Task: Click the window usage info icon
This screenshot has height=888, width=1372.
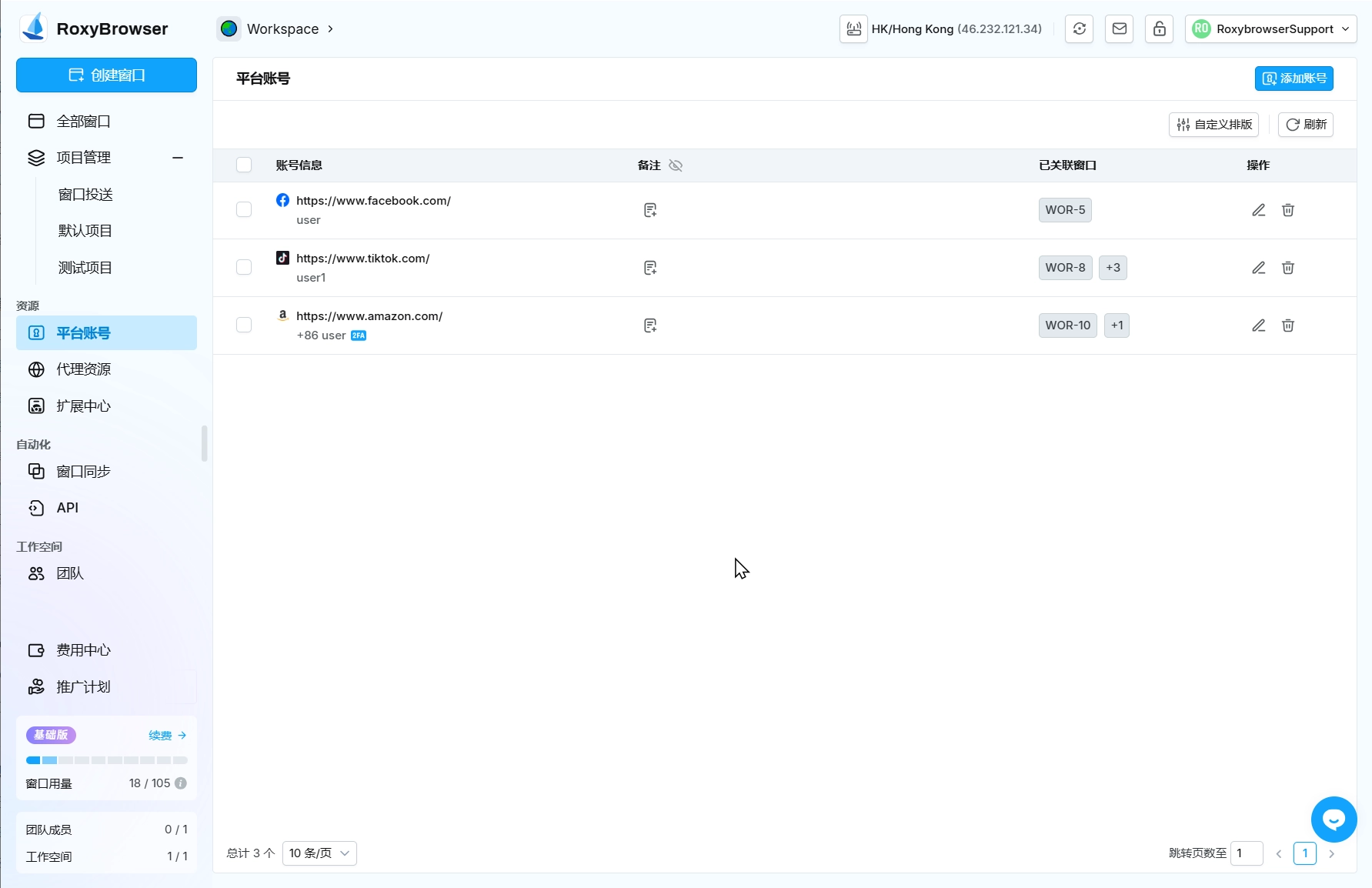Action: click(181, 783)
